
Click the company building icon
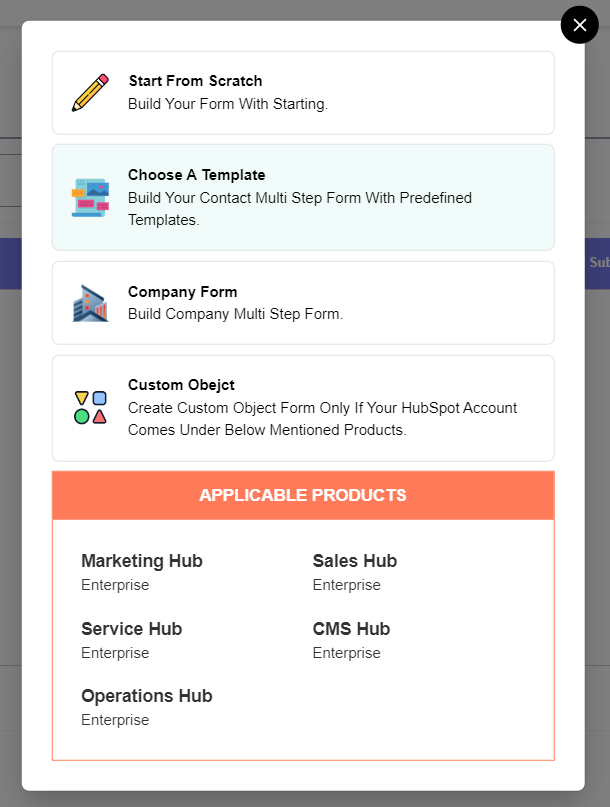90,303
